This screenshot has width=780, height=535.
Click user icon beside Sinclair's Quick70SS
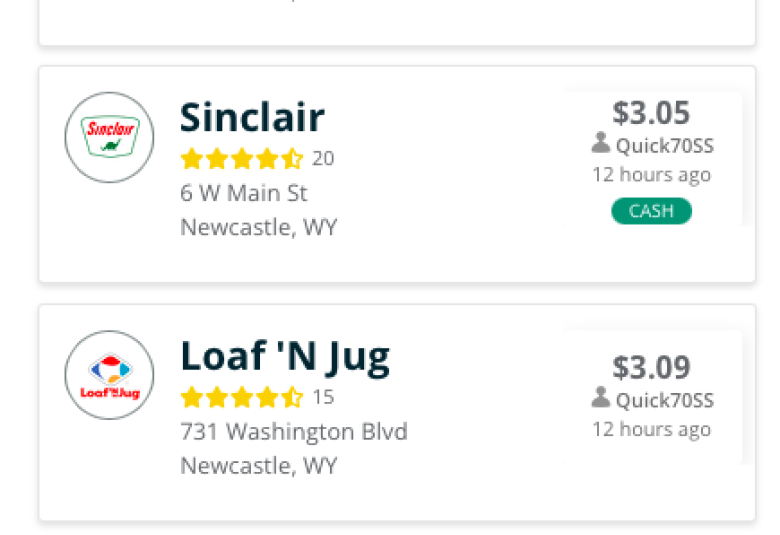[x=601, y=143]
